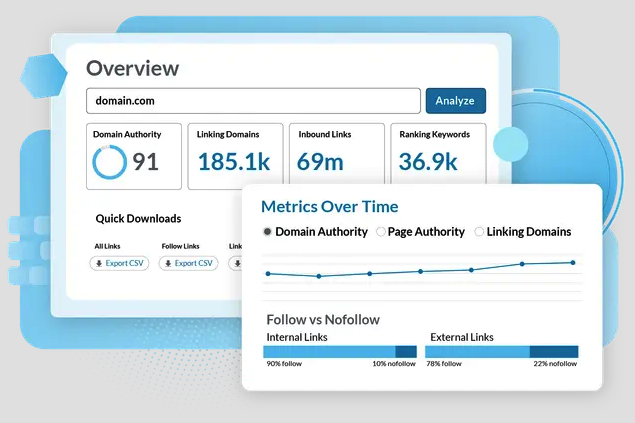
Task: Open the Linking Domains 185.1k value
Action: pyautogui.click(x=234, y=162)
